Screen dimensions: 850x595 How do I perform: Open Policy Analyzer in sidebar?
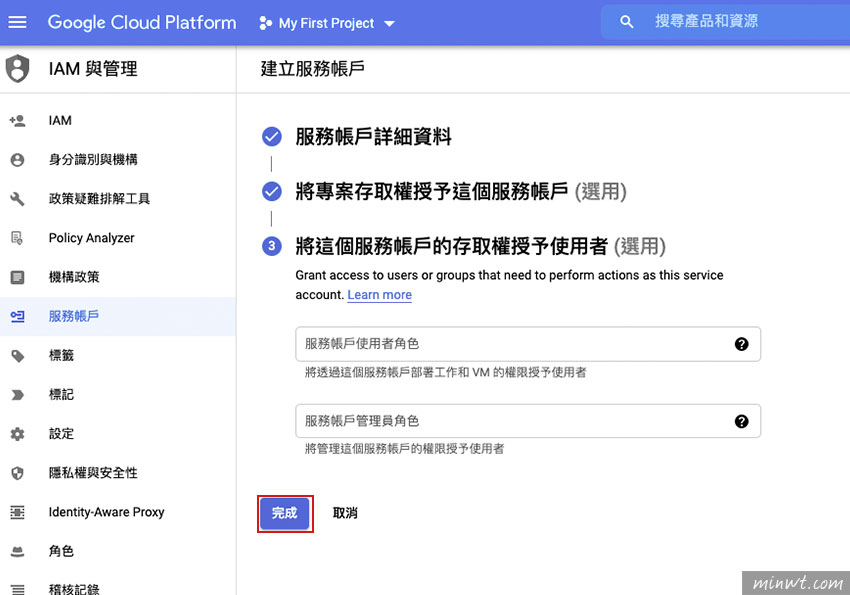click(x=118, y=238)
